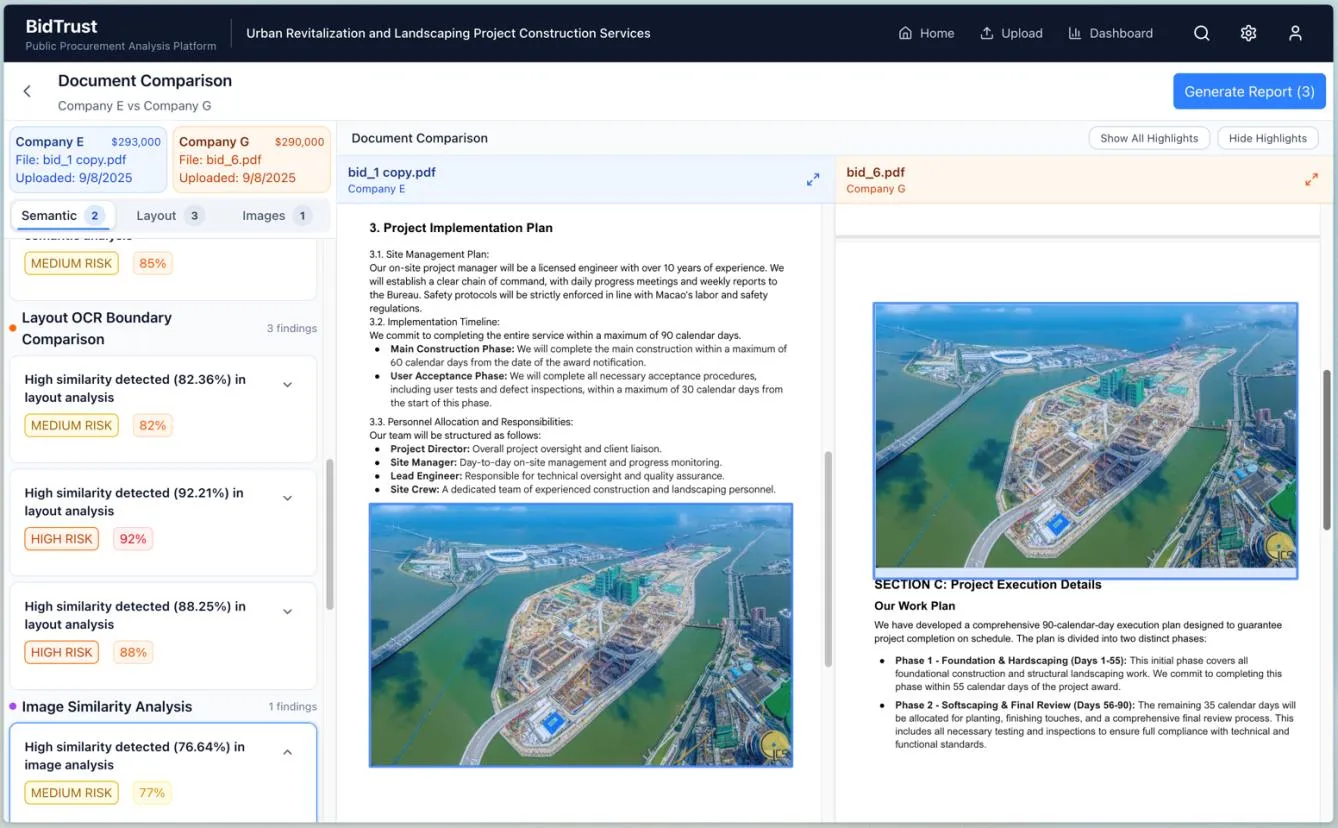Viewport: 1338px width, 828px height.
Task: Click the bid_6.pdf document scrollbar
Action: [1327, 452]
